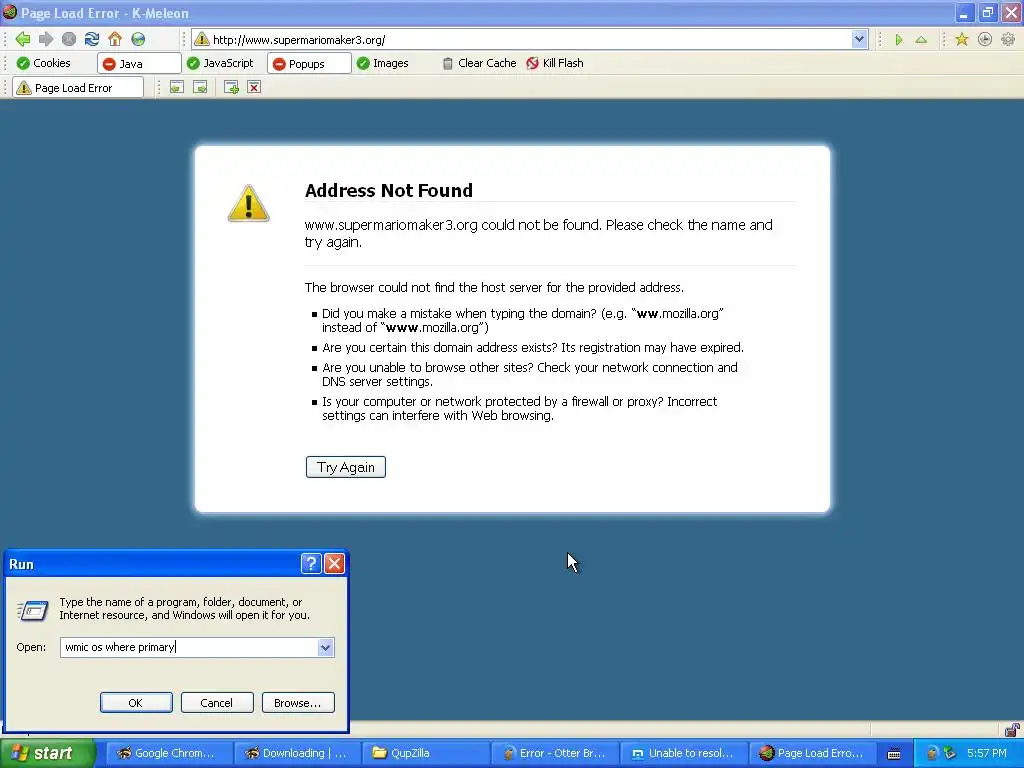1024x768 pixels.
Task: Click the 5:57 PM taskbar clock
Action: click(x=987, y=753)
